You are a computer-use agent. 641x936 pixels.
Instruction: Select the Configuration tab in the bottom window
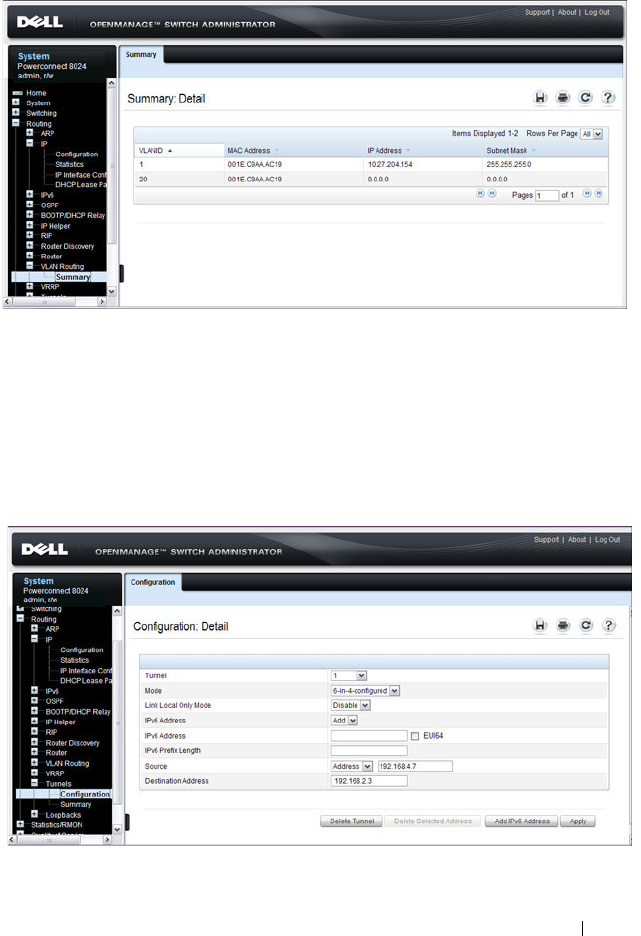[153, 583]
